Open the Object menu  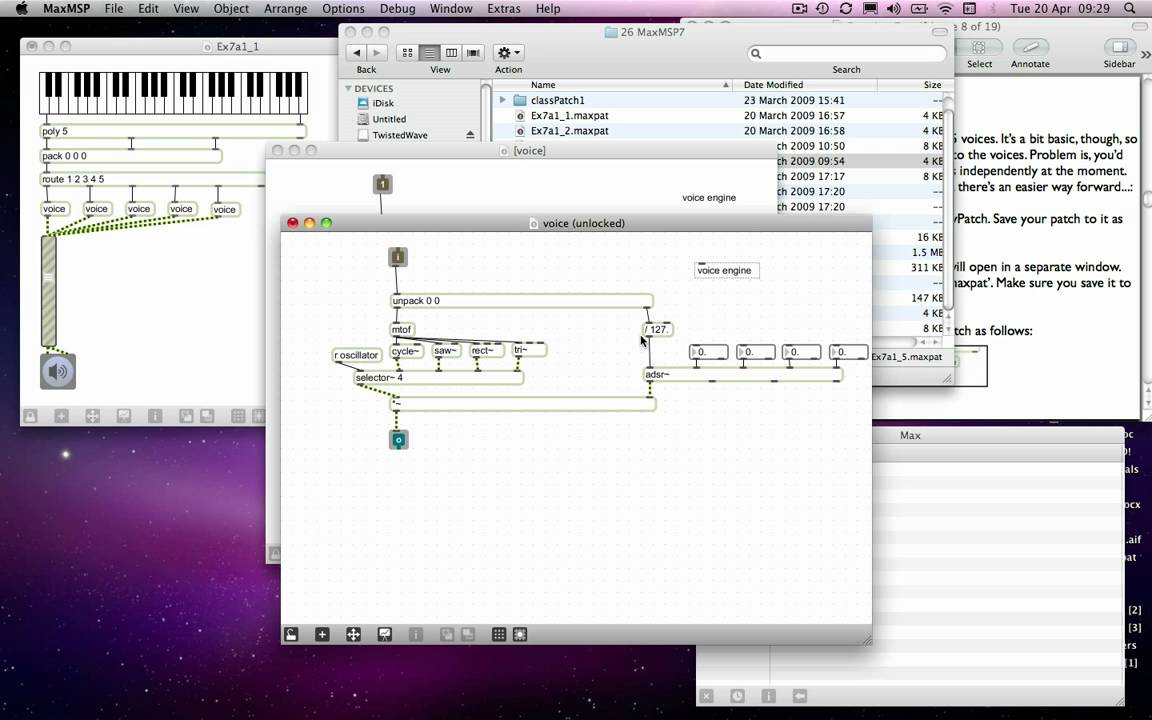(x=231, y=9)
